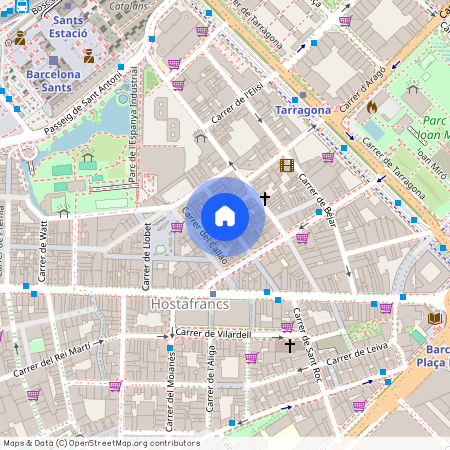The width and height of the screenshot is (450, 450).
Task: Click the shop cart above Carrer de Vilardell
Action: point(287,327)
